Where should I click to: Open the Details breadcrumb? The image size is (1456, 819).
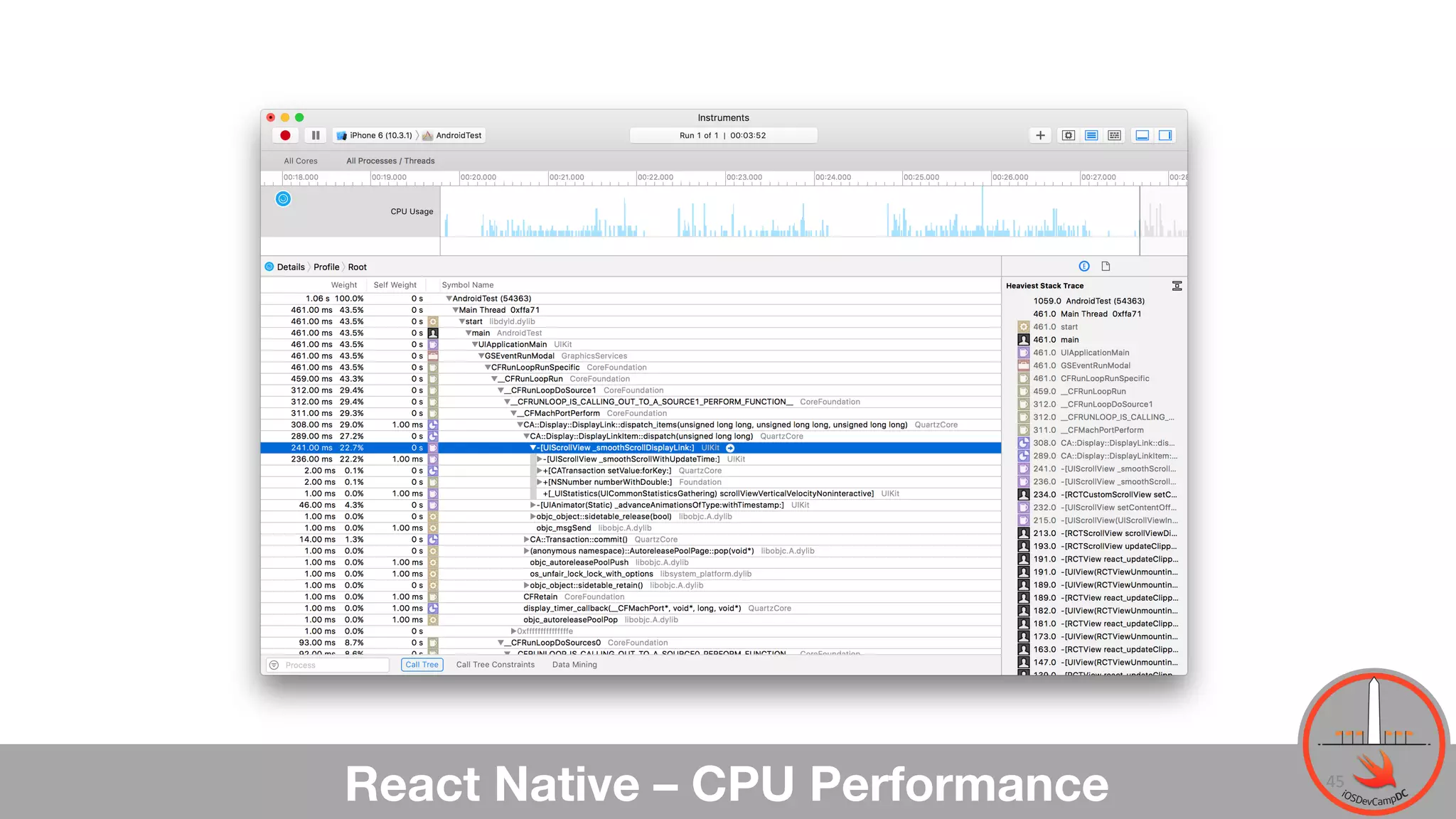[x=290, y=267]
